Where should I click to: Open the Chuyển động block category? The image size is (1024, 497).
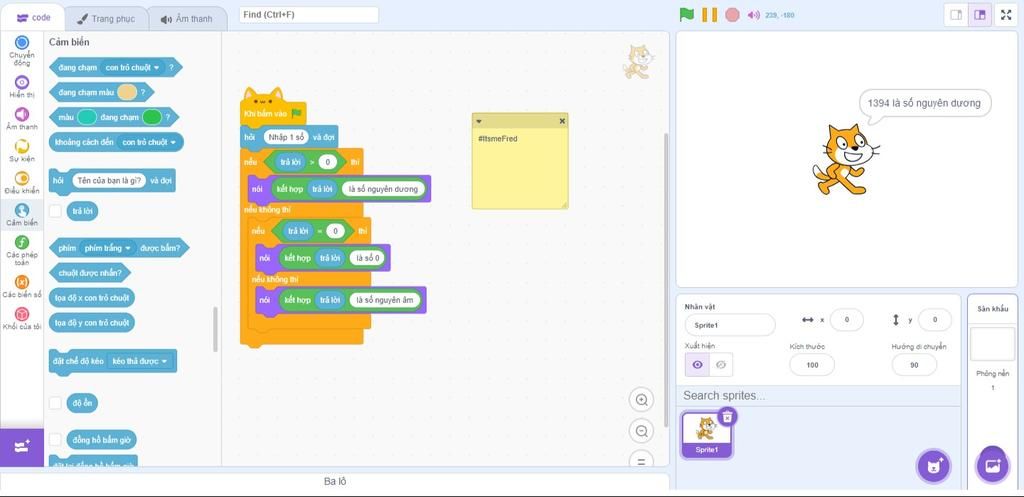pyautogui.click(x=22, y=51)
